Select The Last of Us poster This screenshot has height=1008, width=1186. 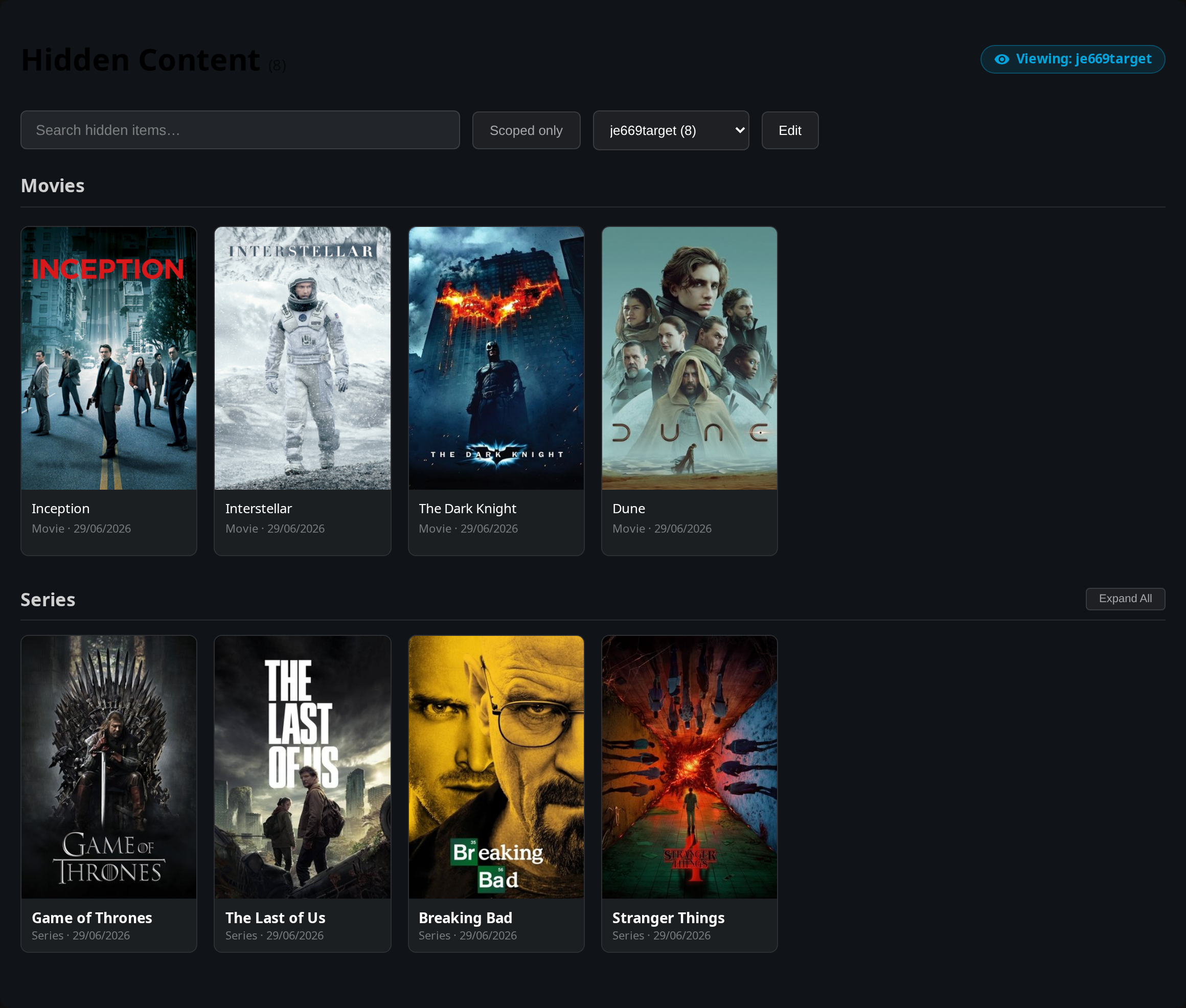pos(302,767)
